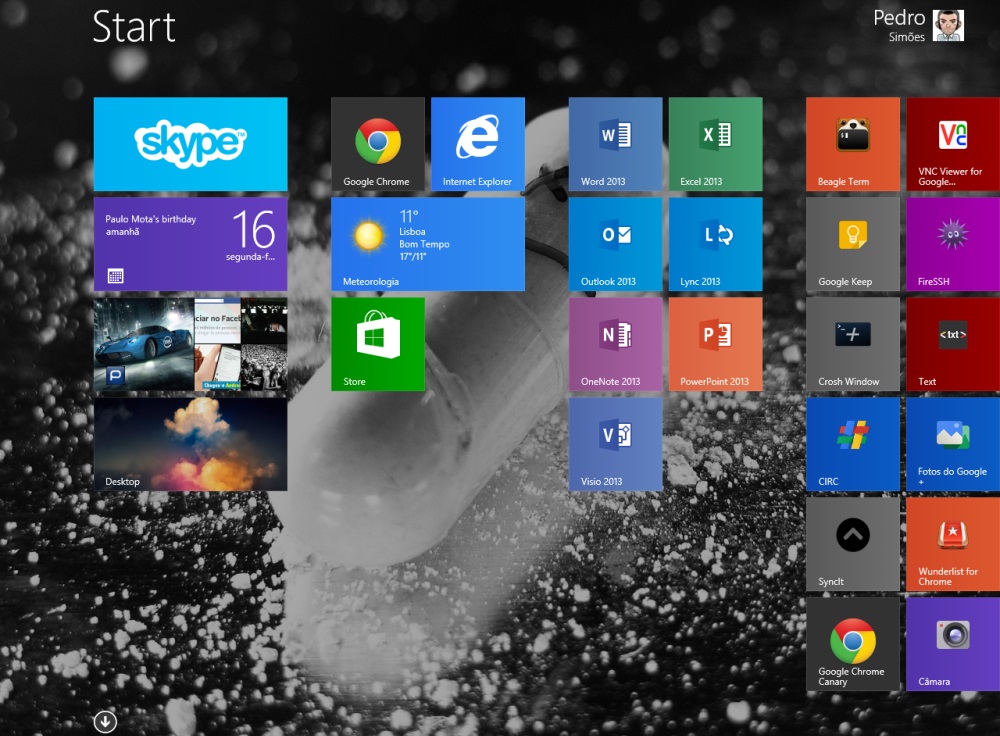Launch FireSSH tile
The height and width of the screenshot is (736, 1000).
coord(953,244)
